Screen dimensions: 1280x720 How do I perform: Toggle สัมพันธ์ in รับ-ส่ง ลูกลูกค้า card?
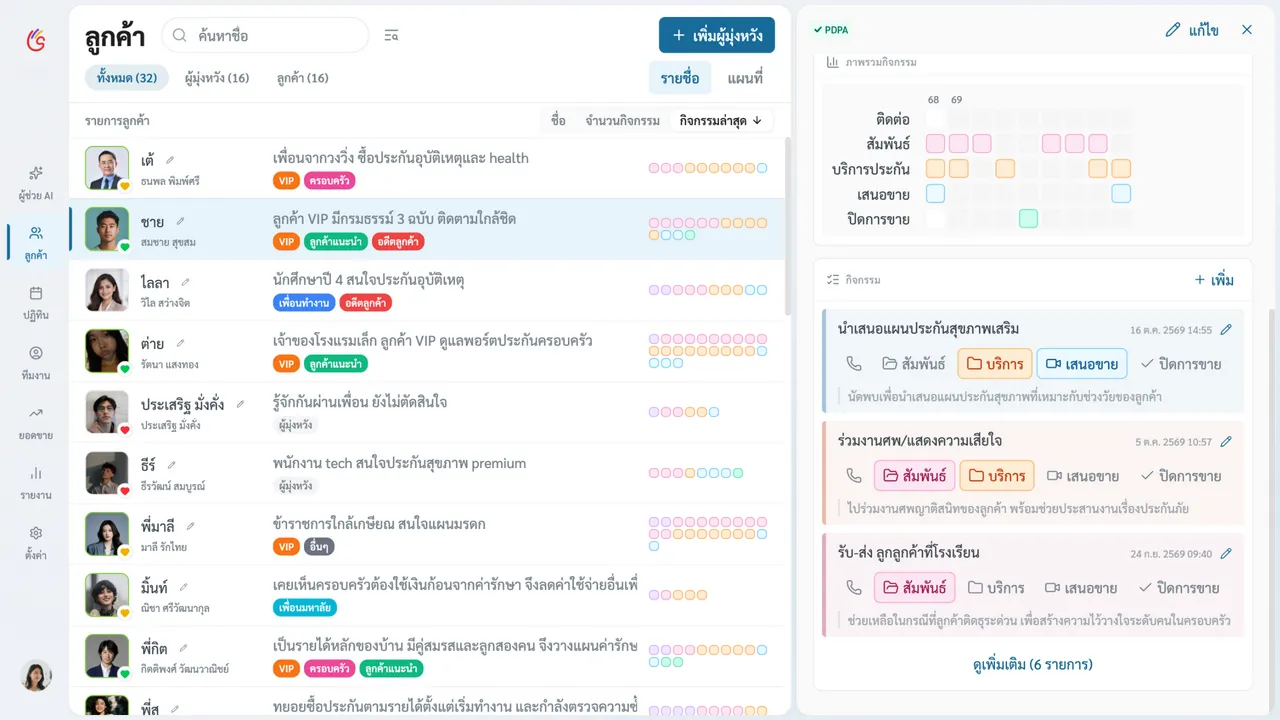coord(915,588)
